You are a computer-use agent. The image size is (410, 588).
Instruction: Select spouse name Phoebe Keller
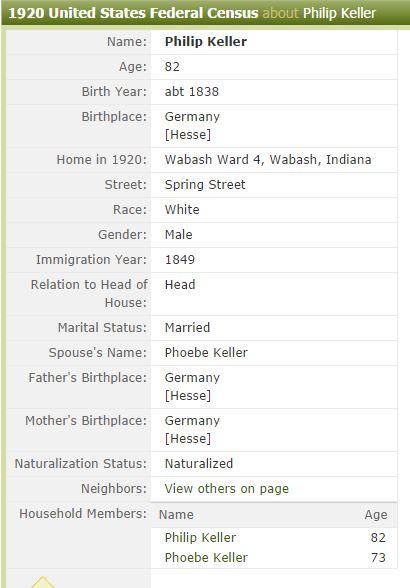[206, 352]
